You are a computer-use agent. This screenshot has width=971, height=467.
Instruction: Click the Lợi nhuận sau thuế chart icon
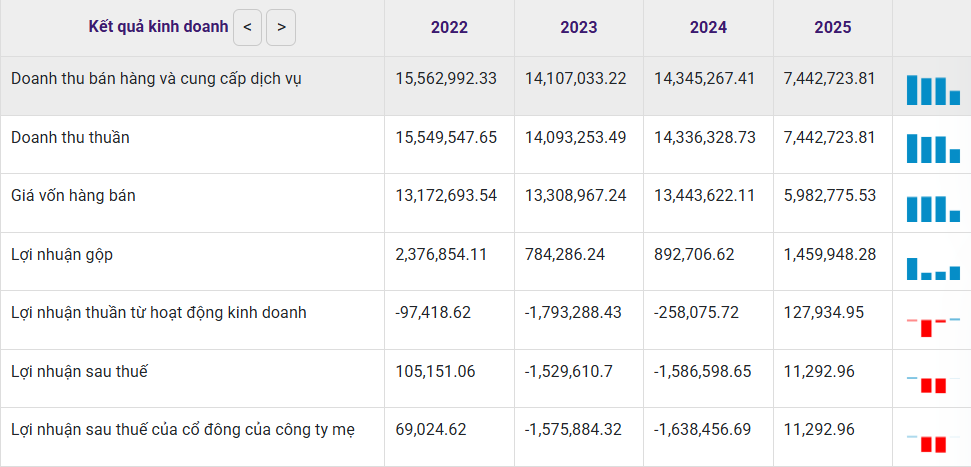(x=932, y=383)
